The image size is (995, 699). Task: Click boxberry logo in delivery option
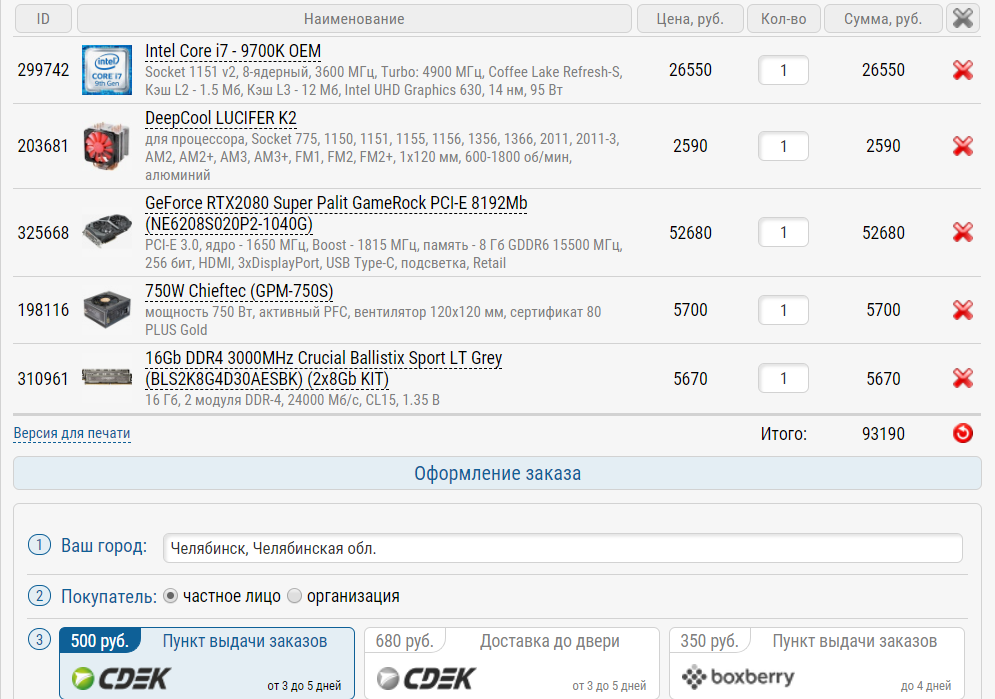(738, 677)
